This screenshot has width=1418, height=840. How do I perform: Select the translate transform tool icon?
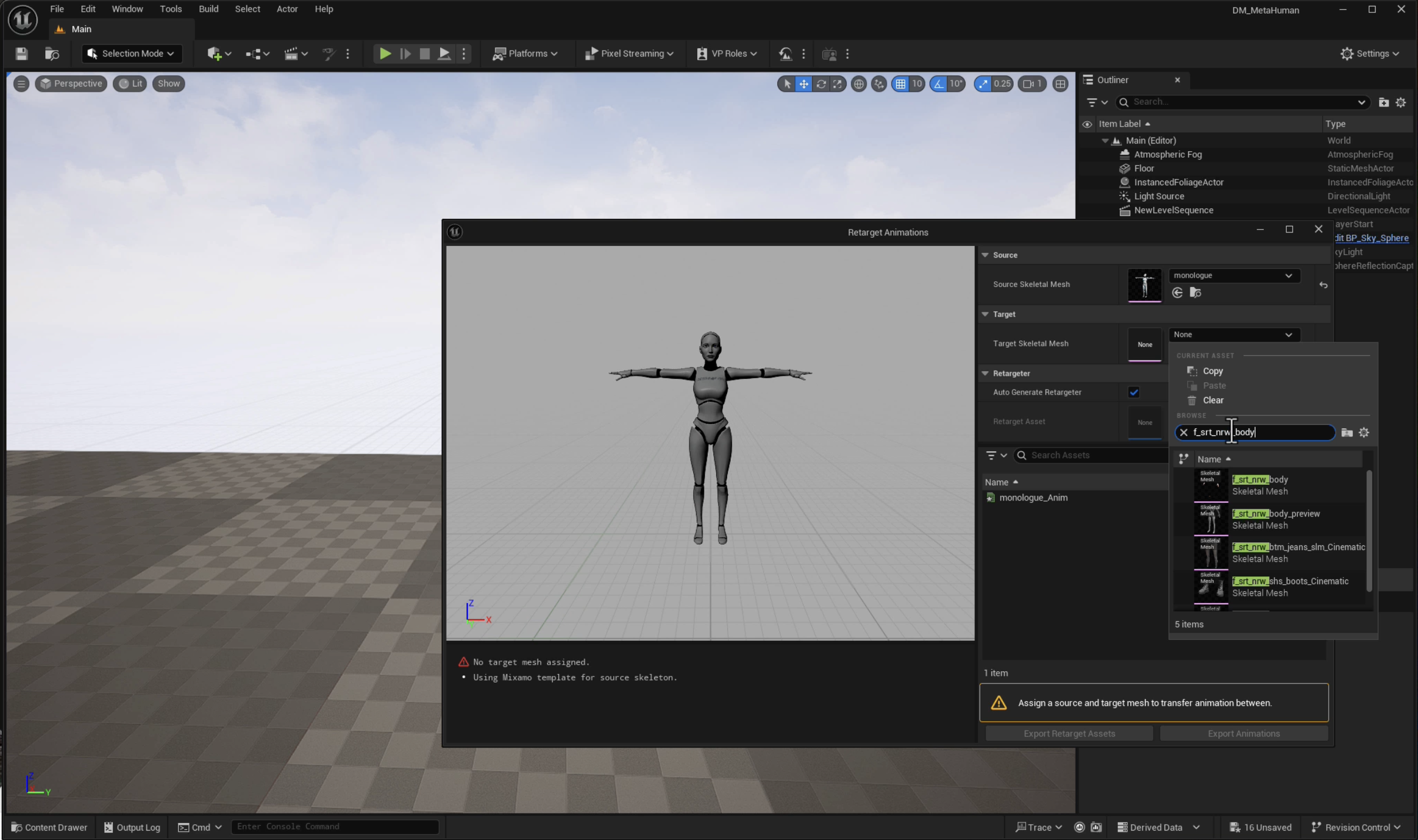(804, 84)
